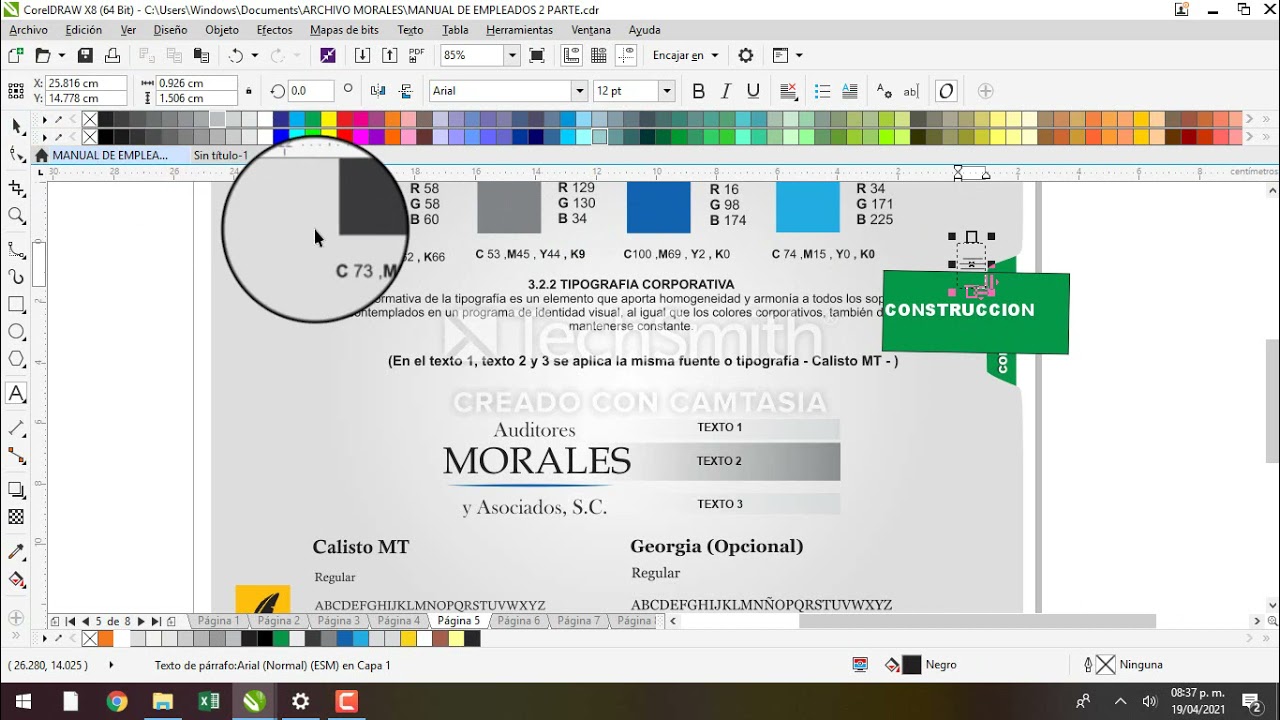Toggle the interactive OpenType O button

(946, 91)
